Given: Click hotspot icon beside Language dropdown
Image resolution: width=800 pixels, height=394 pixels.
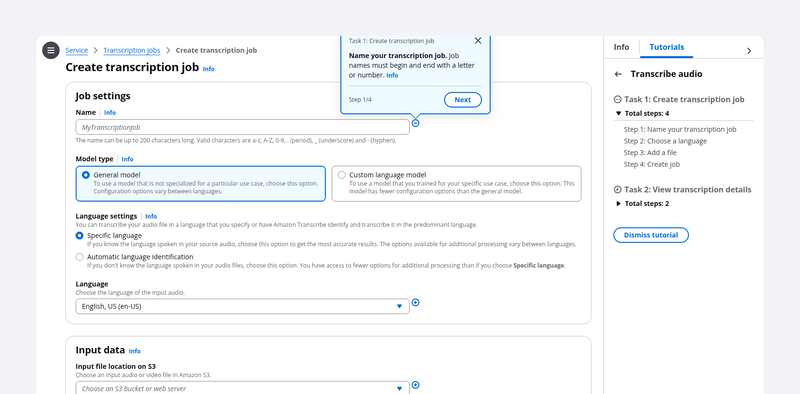Looking at the screenshot, I should 415,303.
